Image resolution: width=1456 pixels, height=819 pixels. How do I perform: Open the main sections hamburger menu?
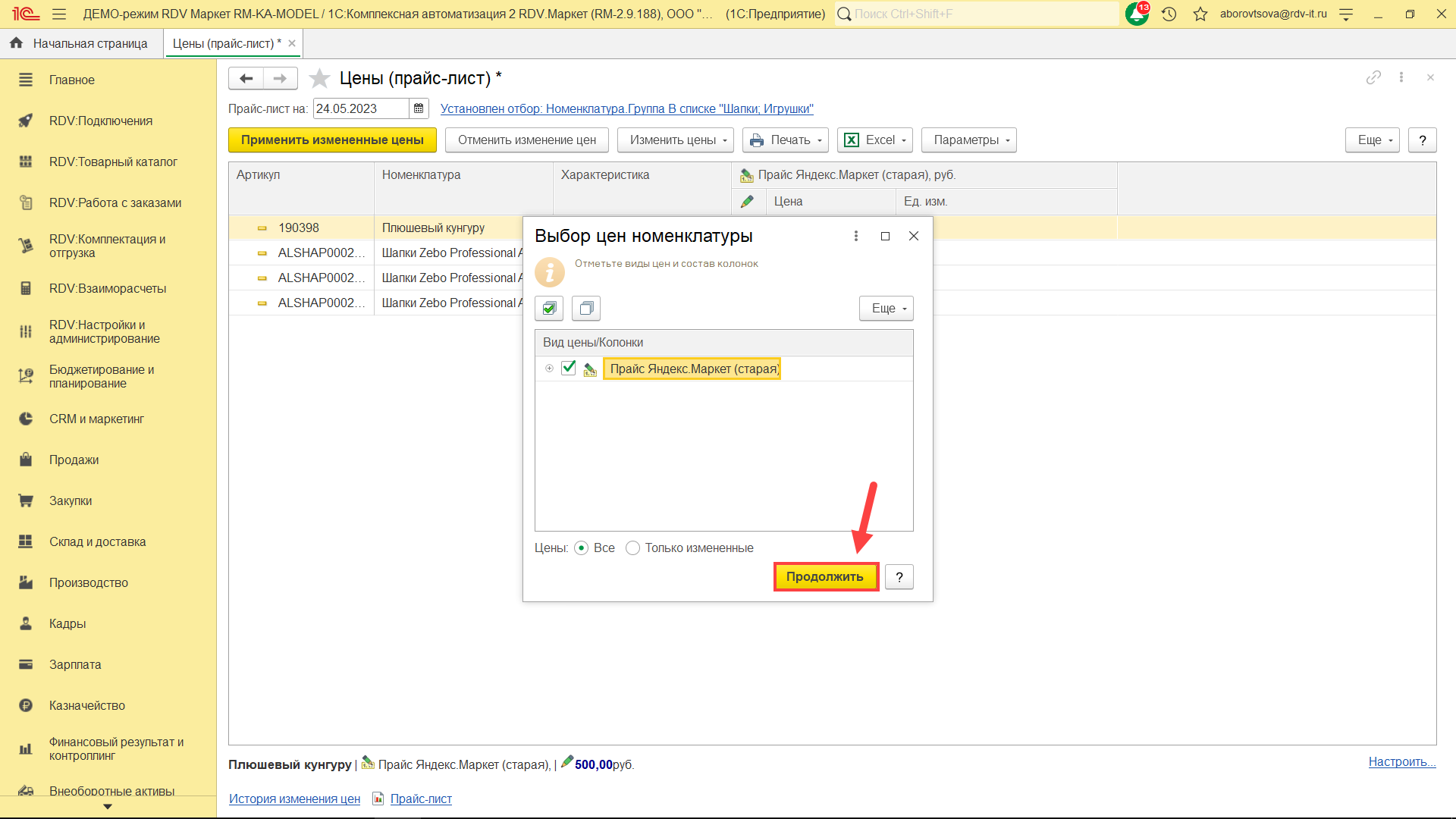pos(59,14)
